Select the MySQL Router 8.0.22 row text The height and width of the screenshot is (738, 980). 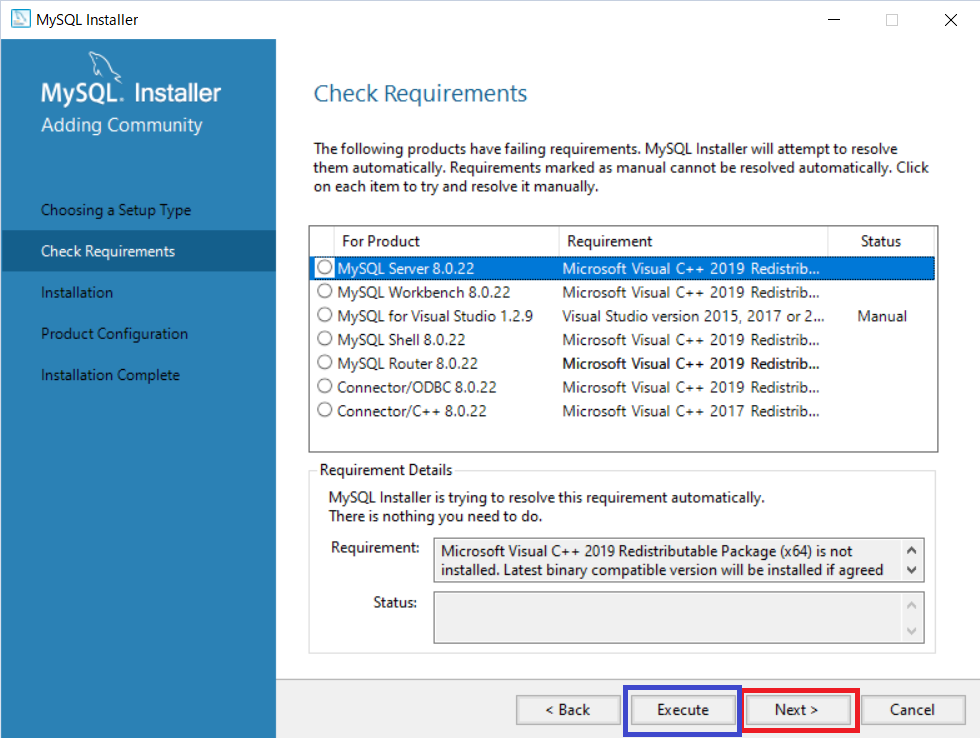pos(408,363)
